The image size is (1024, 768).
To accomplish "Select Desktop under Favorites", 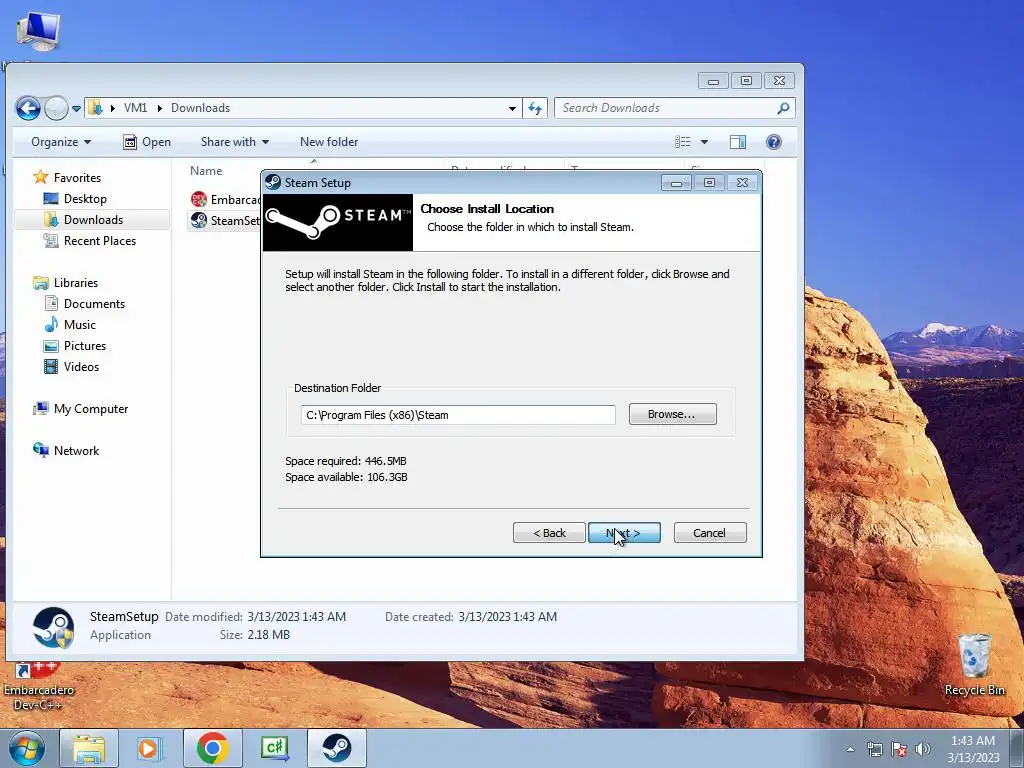I will [x=74, y=199].
